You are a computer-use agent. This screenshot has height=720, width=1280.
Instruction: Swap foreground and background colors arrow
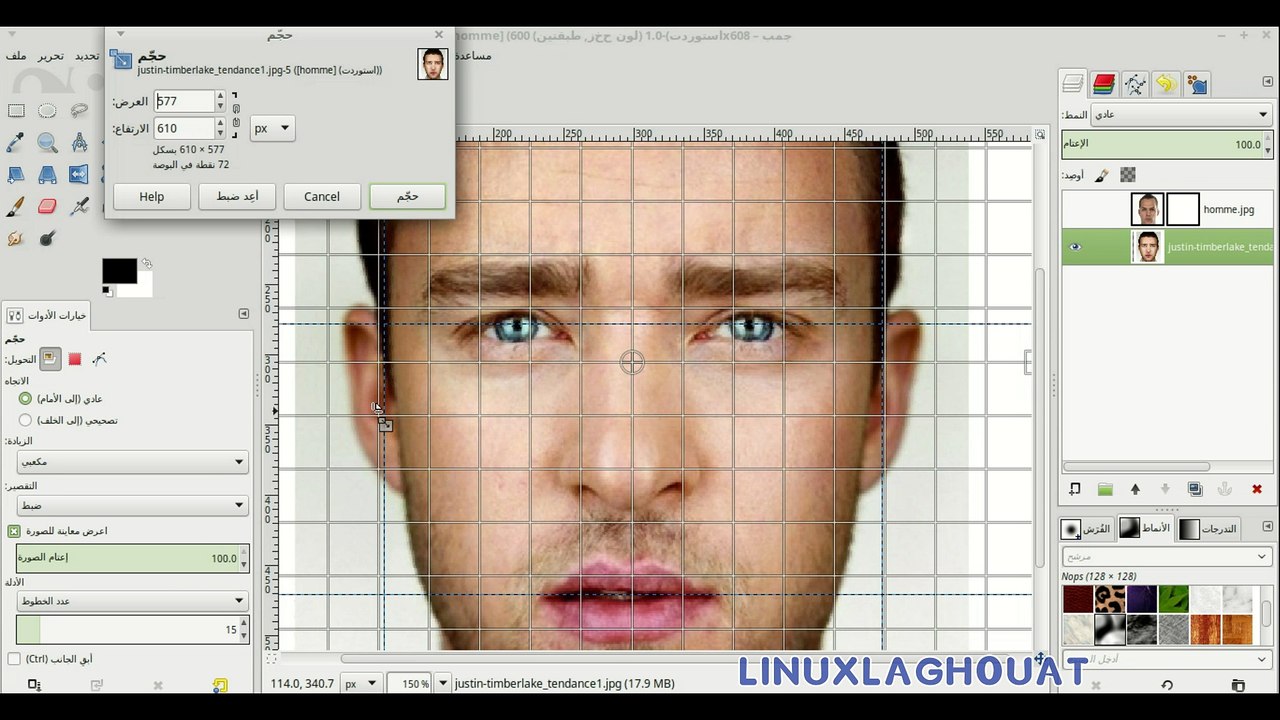point(147,263)
